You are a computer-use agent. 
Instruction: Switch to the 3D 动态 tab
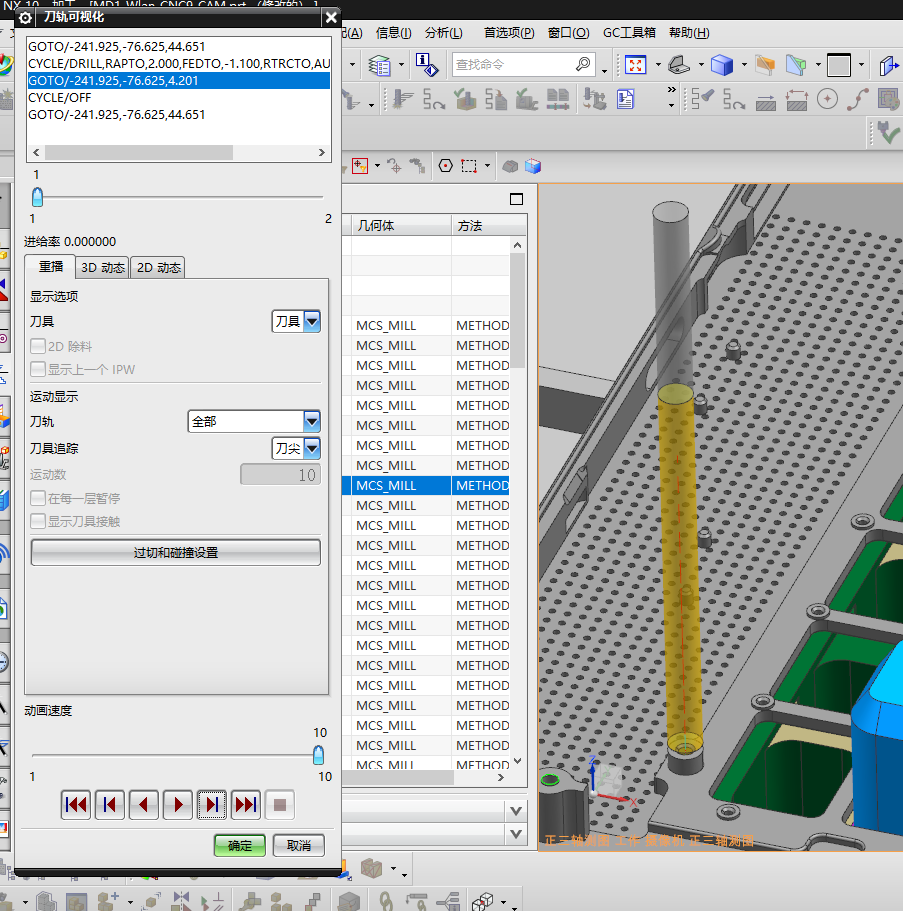tap(103, 267)
